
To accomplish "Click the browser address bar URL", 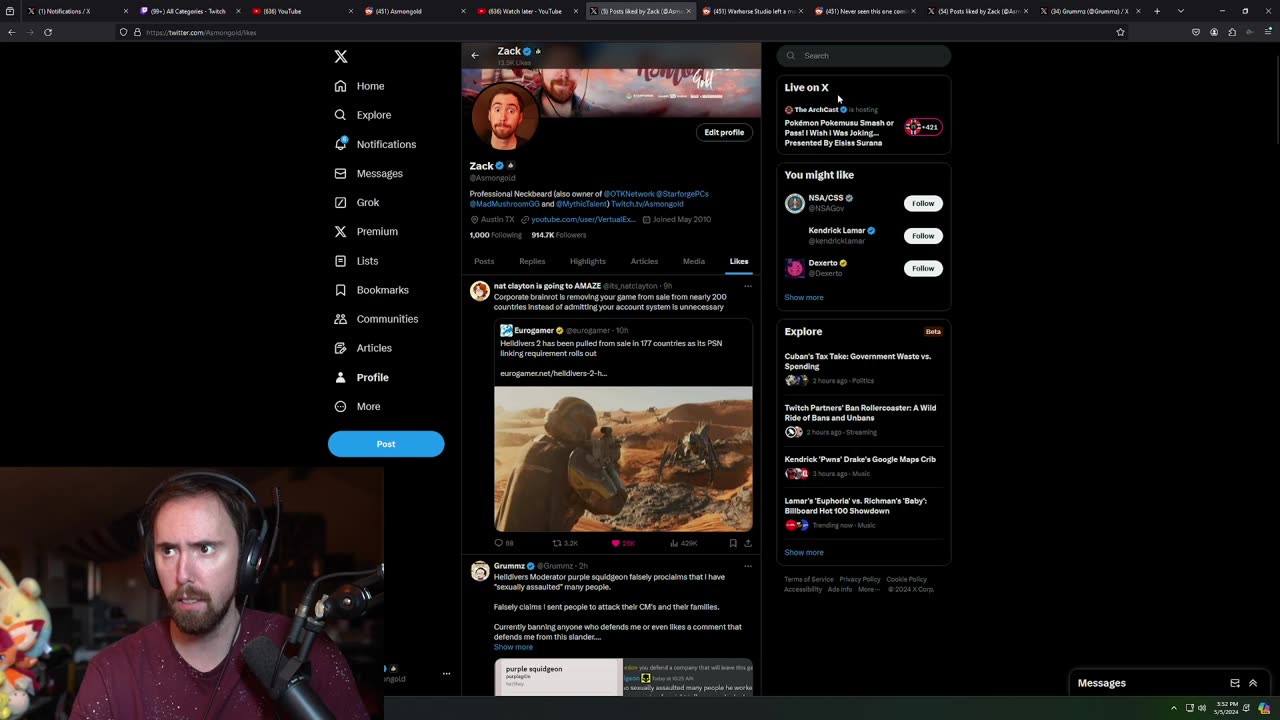I will point(201,32).
